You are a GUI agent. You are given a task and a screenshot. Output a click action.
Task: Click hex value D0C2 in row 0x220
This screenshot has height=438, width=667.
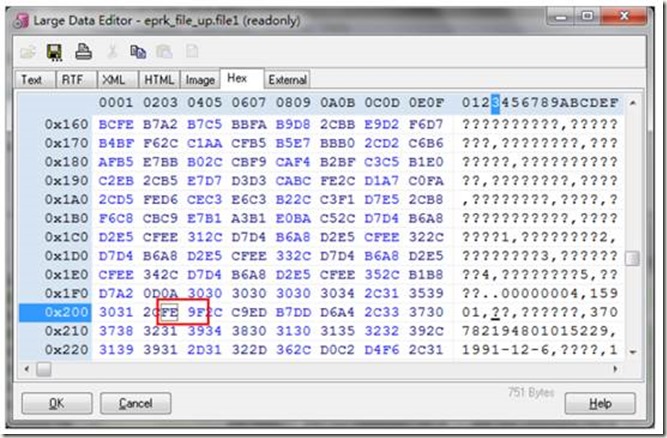[337, 350]
